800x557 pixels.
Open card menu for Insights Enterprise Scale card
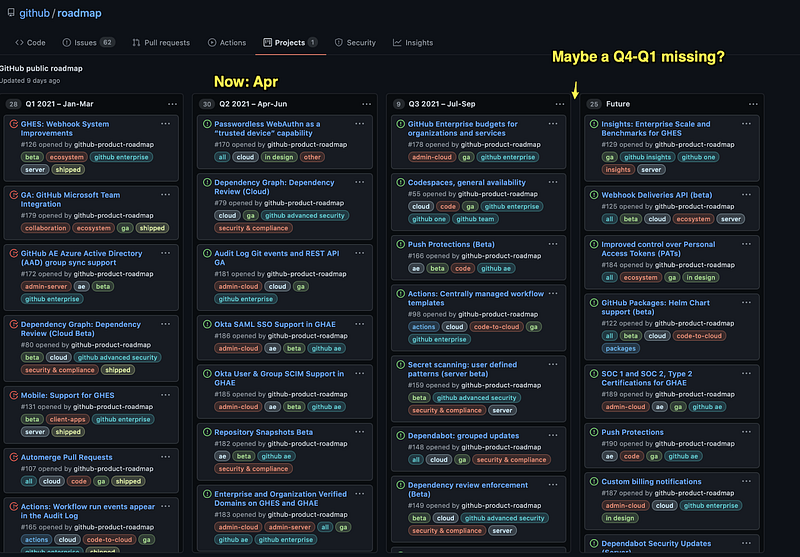[746, 124]
